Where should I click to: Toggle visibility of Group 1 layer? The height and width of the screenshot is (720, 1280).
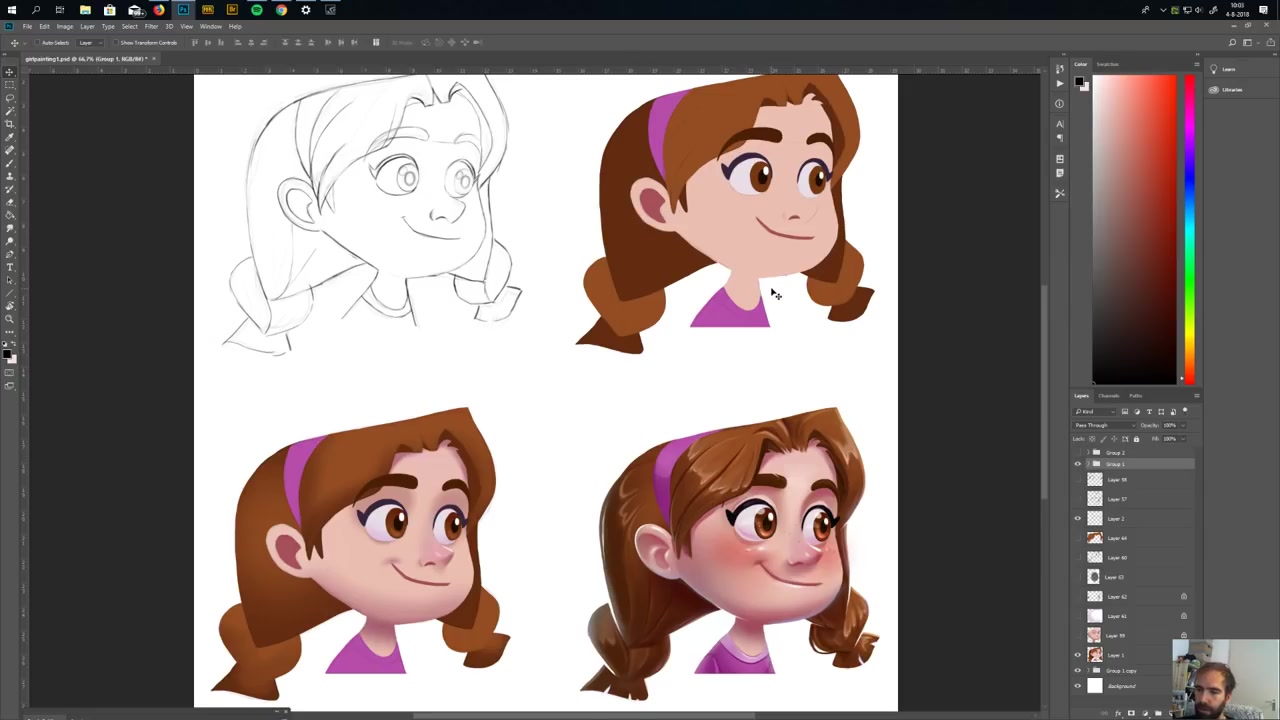tap(1078, 464)
